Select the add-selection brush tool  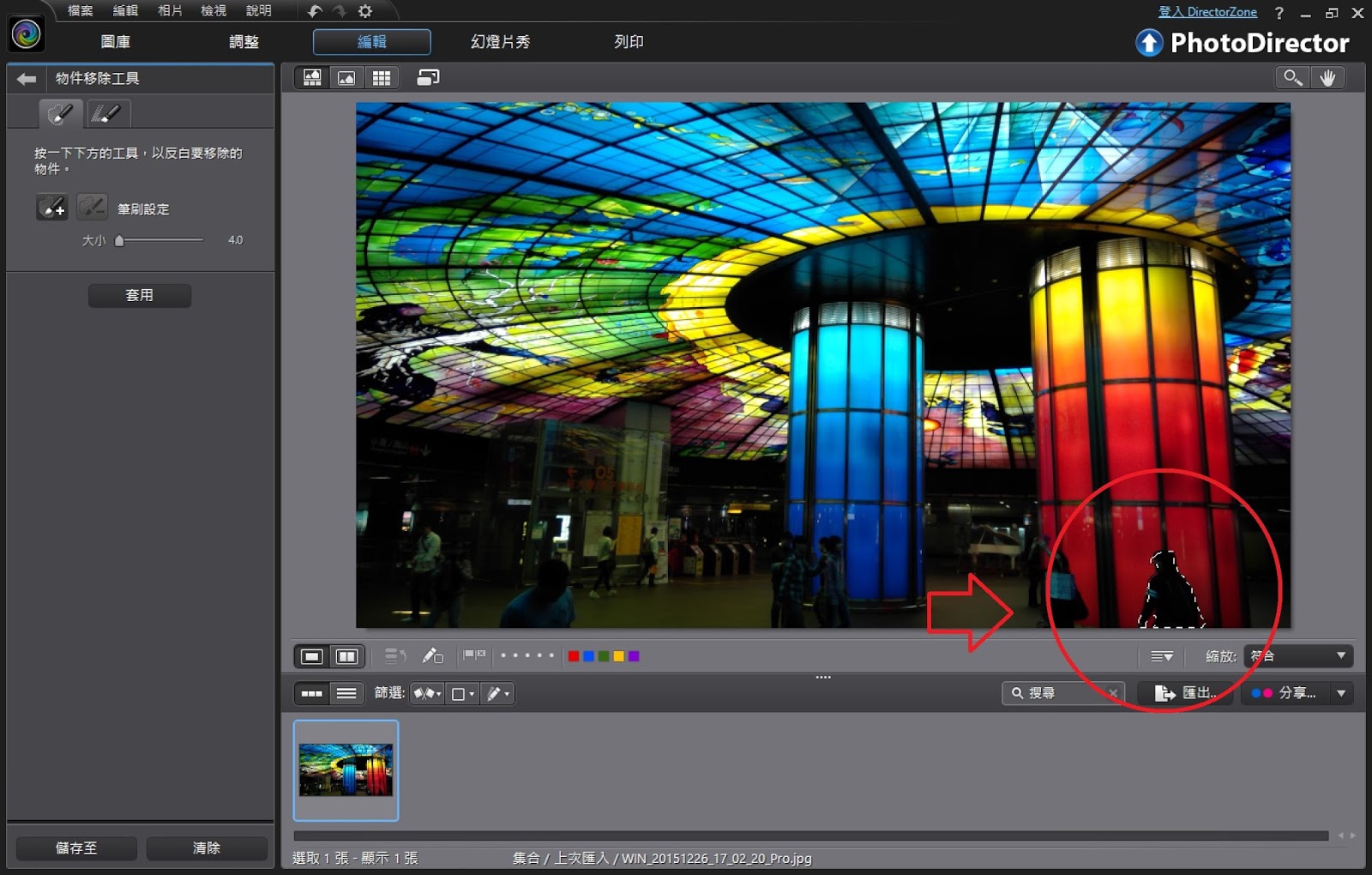[x=51, y=207]
